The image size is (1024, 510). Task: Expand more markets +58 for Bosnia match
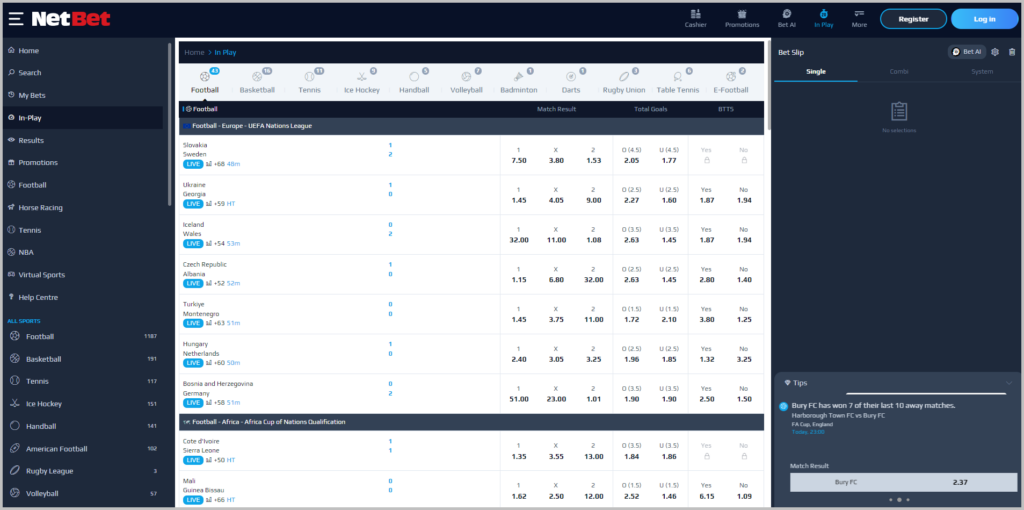pyautogui.click(x=219, y=403)
